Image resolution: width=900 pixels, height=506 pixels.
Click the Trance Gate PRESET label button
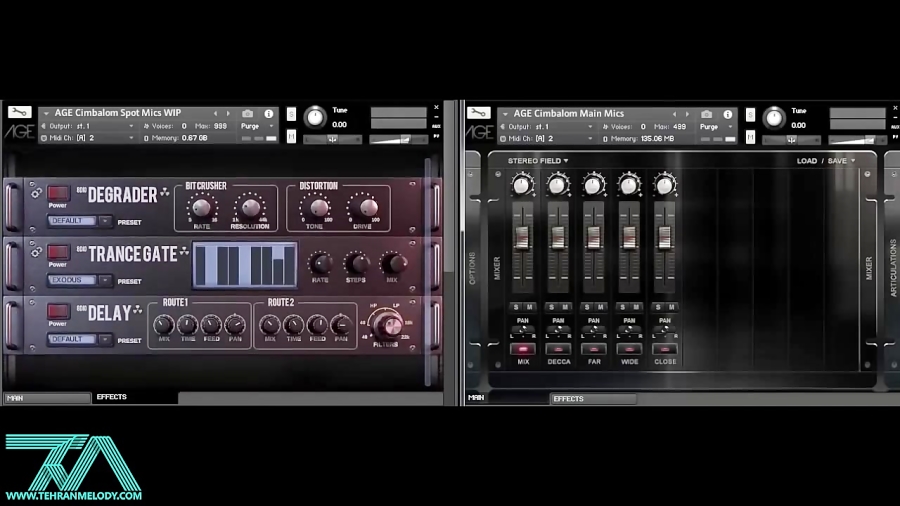click(129, 281)
